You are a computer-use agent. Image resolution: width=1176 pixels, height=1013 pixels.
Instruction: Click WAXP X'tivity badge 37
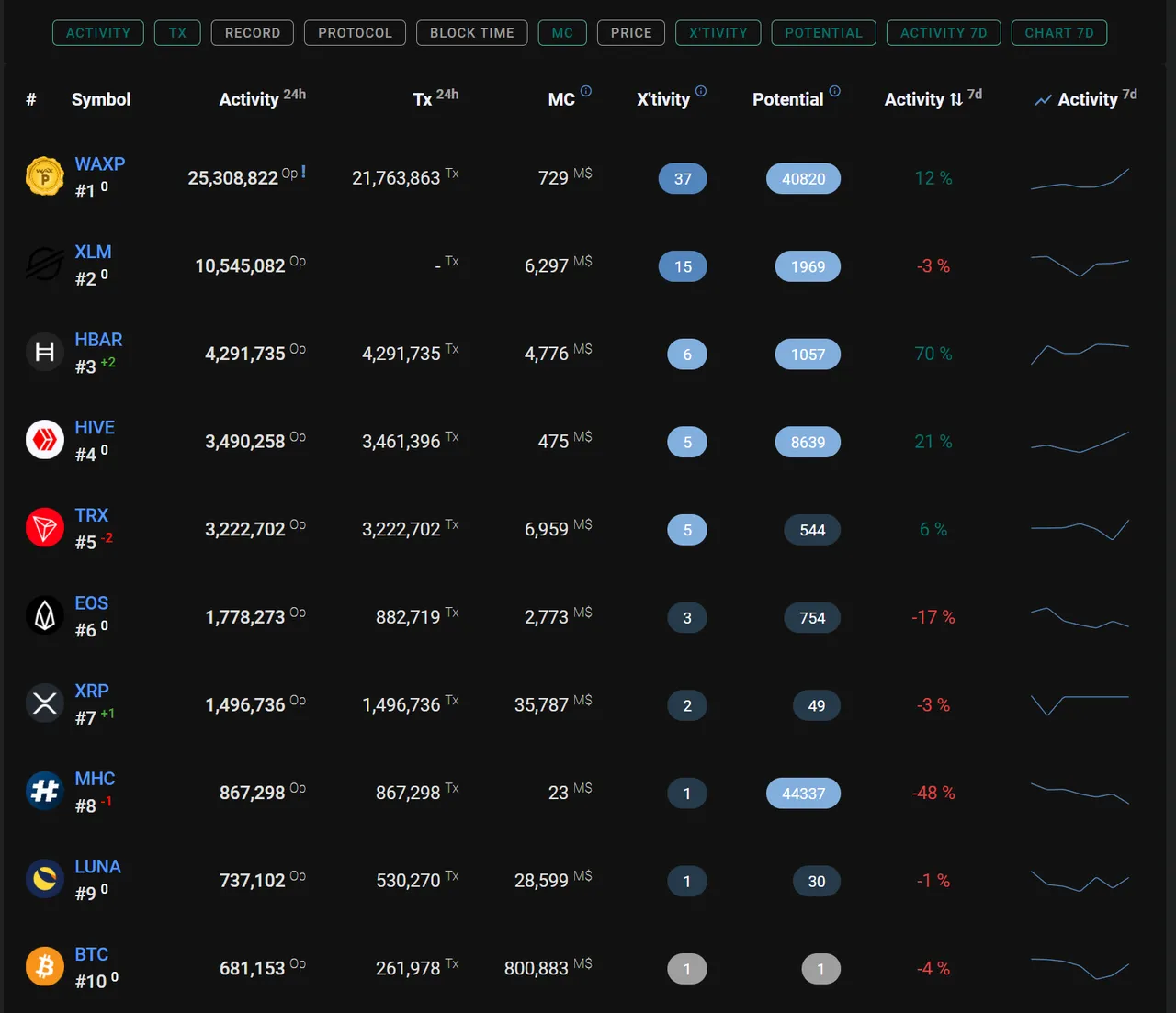683,178
